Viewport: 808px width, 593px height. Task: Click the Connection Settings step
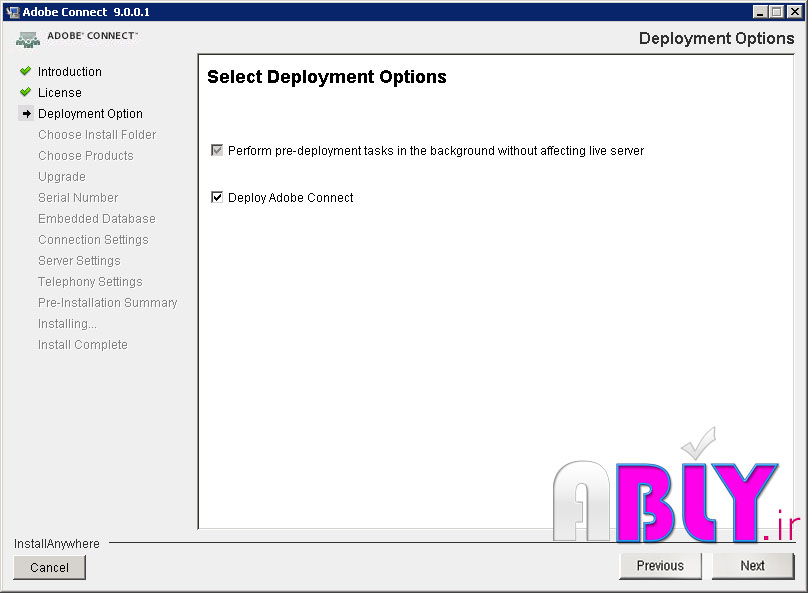(93, 240)
